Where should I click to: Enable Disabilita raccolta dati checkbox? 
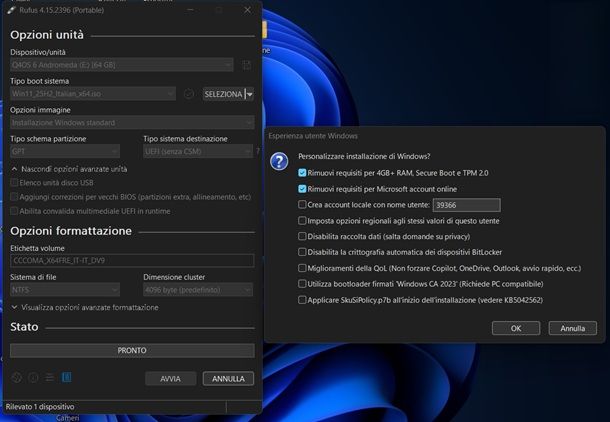(302, 236)
